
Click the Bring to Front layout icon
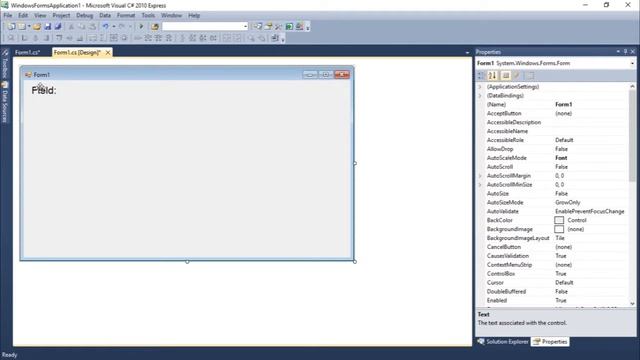click(251, 38)
